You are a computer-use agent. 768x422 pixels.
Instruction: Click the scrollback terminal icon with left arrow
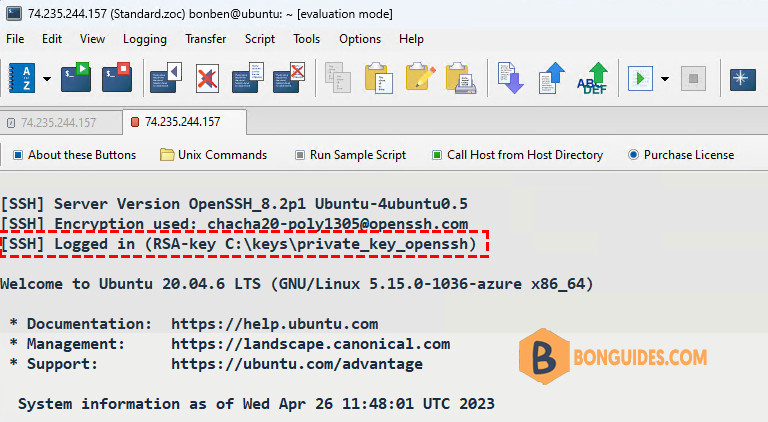pyautogui.click(x=166, y=77)
